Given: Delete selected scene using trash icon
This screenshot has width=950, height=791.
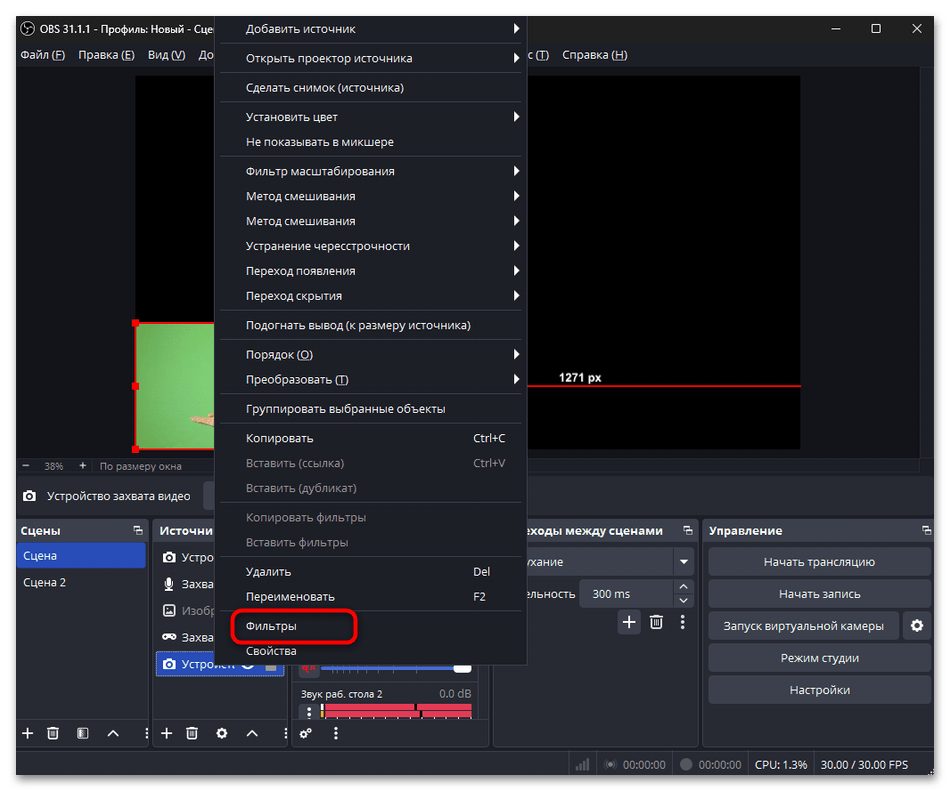Looking at the screenshot, I should [54, 733].
